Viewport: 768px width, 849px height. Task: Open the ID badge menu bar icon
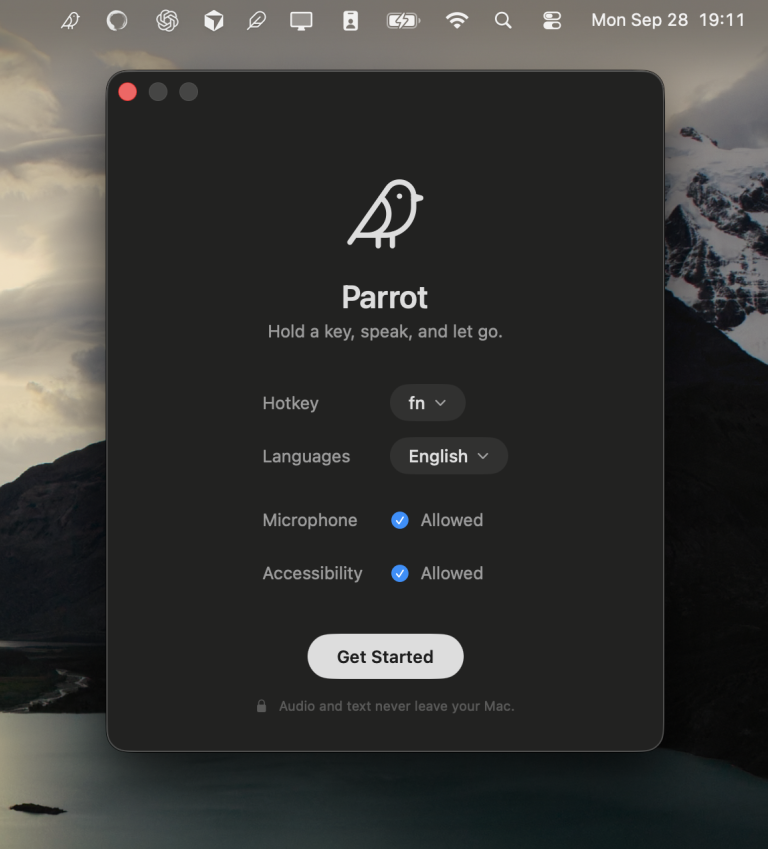point(350,21)
